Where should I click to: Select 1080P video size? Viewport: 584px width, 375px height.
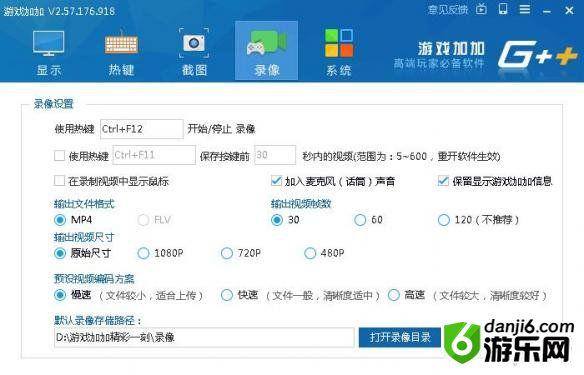pyautogui.click(x=143, y=253)
